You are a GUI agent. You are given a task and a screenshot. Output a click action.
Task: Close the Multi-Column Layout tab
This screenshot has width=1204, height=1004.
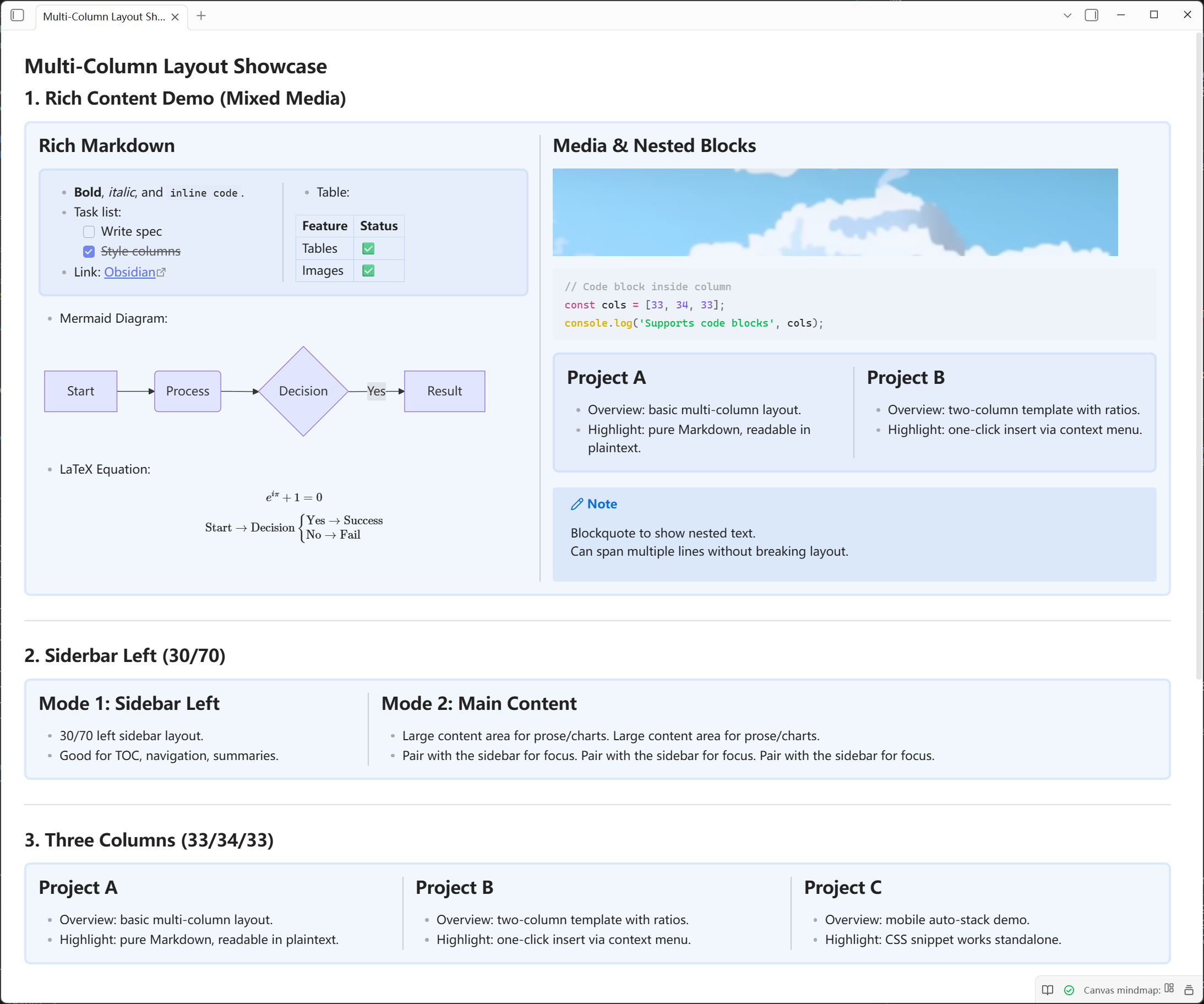click(175, 17)
